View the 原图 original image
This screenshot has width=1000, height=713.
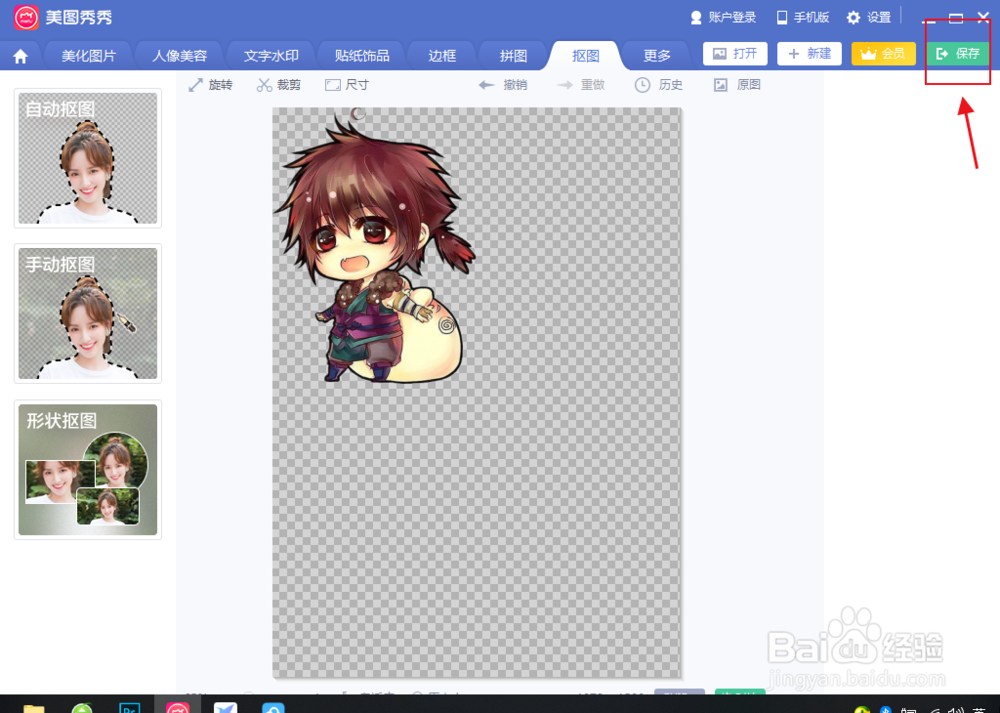tap(737, 85)
